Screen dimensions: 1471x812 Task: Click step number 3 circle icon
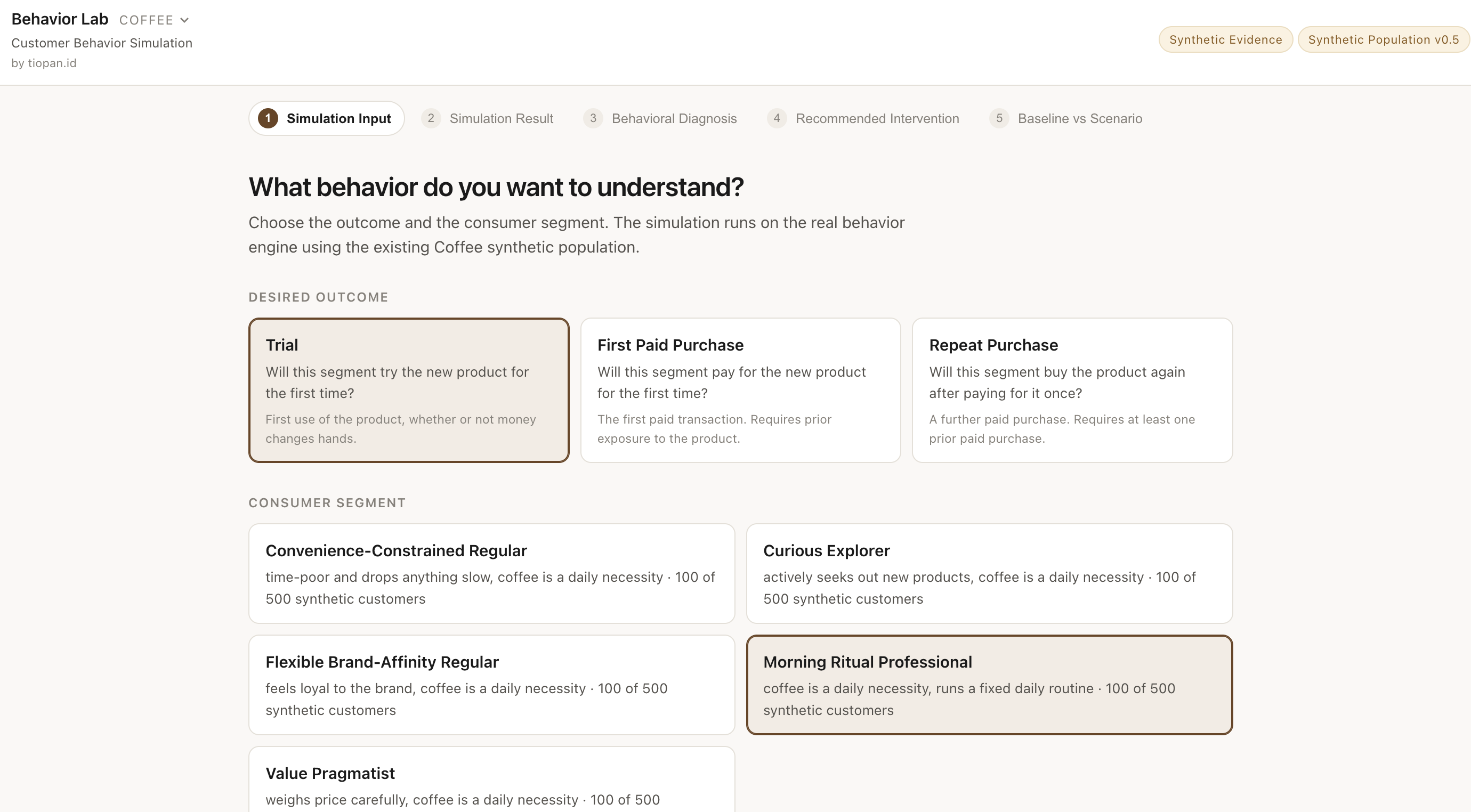[x=593, y=118]
